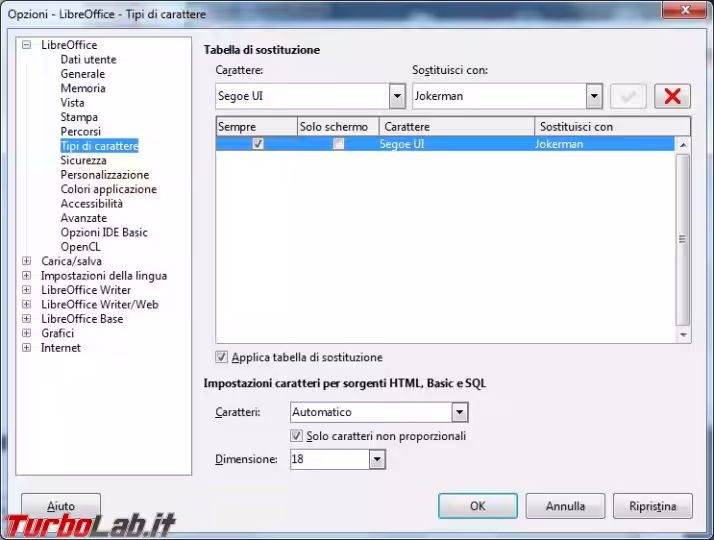This screenshot has width=714, height=540.
Task: Click the red X delete substitution icon
Action: (x=672, y=96)
